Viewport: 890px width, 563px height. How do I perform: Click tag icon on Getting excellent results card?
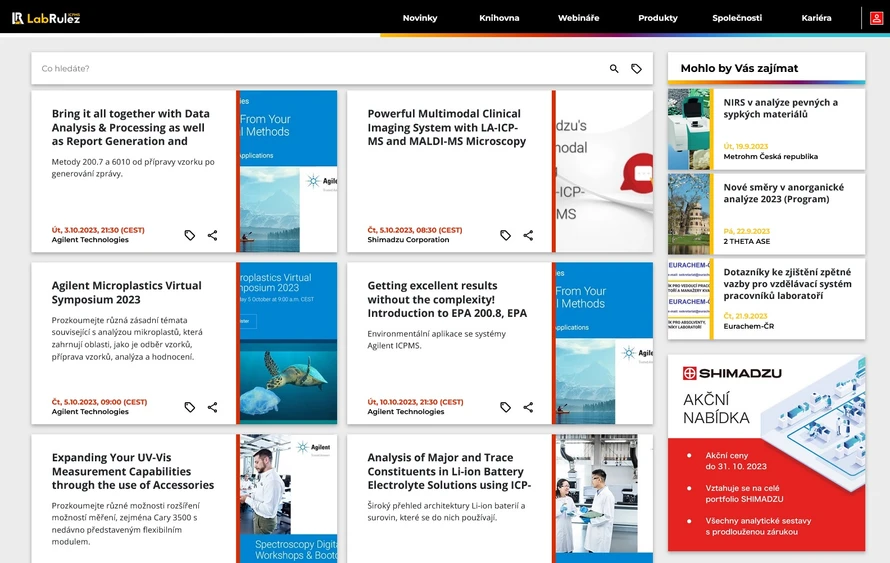click(505, 407)
